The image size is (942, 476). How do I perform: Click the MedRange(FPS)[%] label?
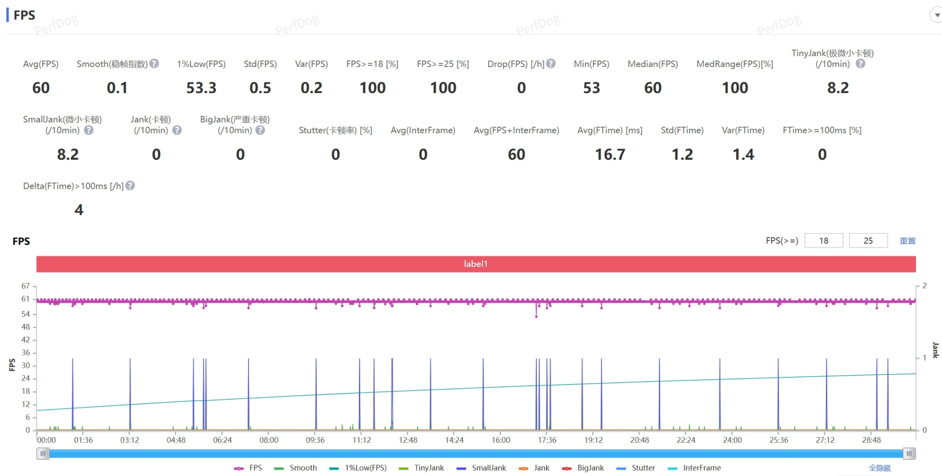pyautogui.click(x=735, y=64)
